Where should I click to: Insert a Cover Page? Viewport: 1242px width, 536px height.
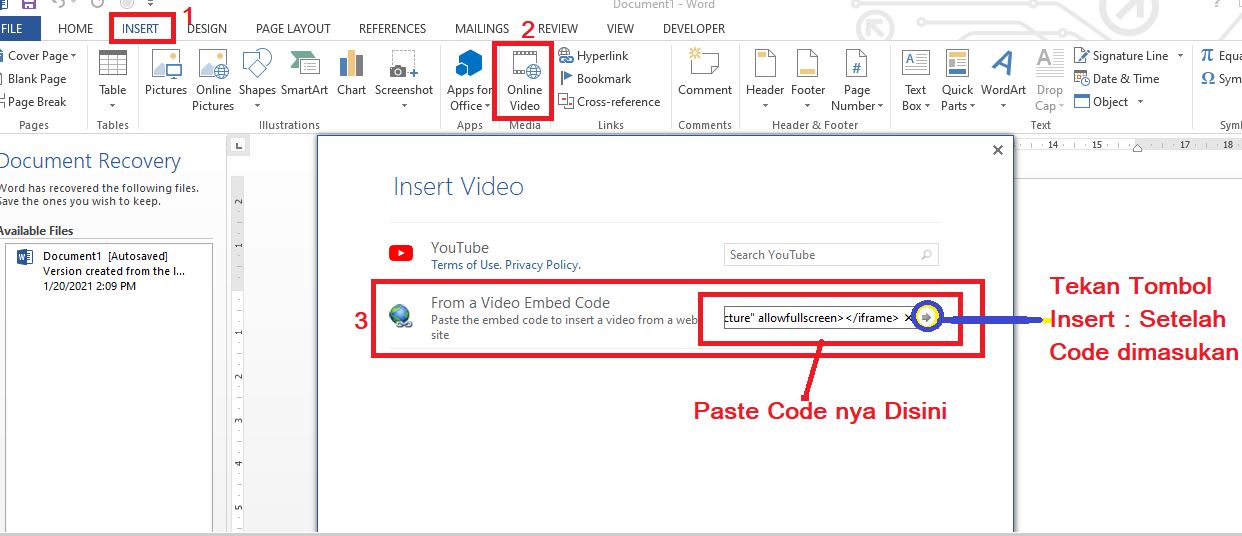[x=38, y=56]
